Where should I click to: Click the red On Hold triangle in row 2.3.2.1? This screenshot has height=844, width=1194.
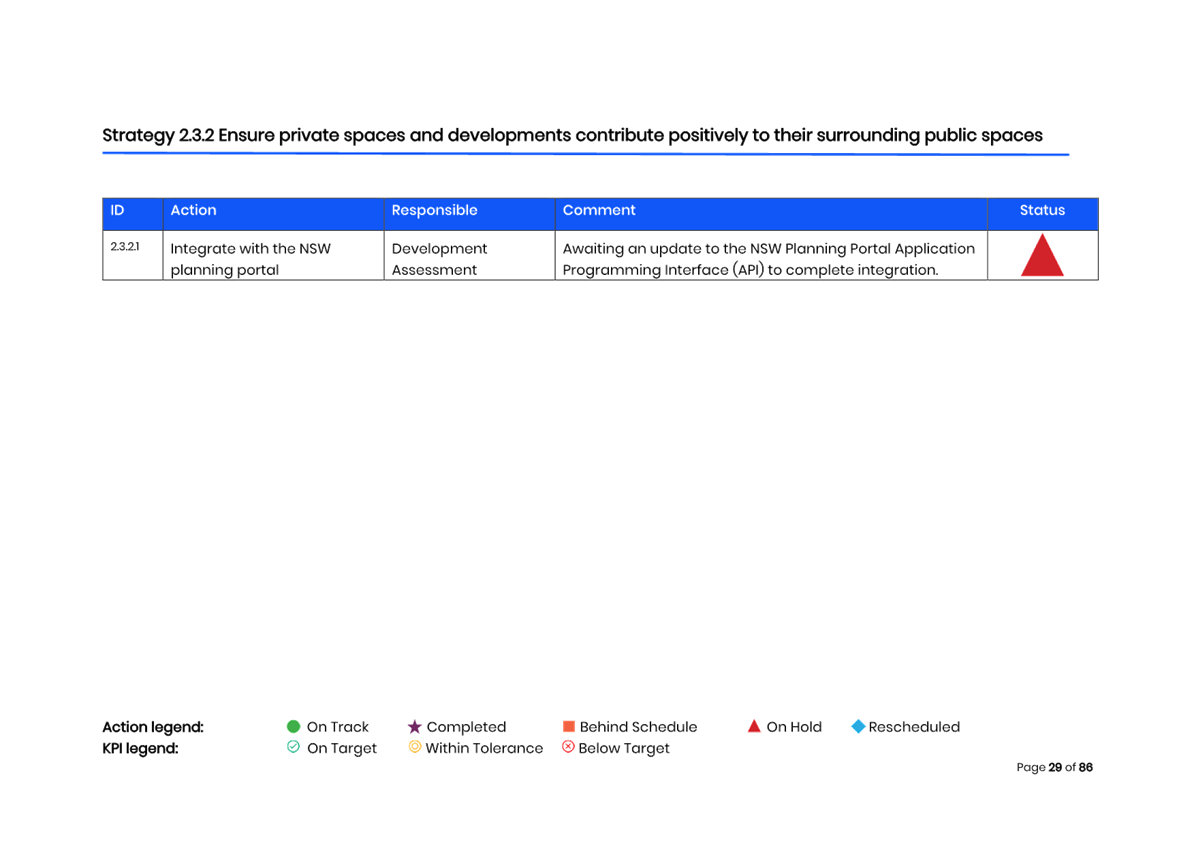pos(1042,255)
